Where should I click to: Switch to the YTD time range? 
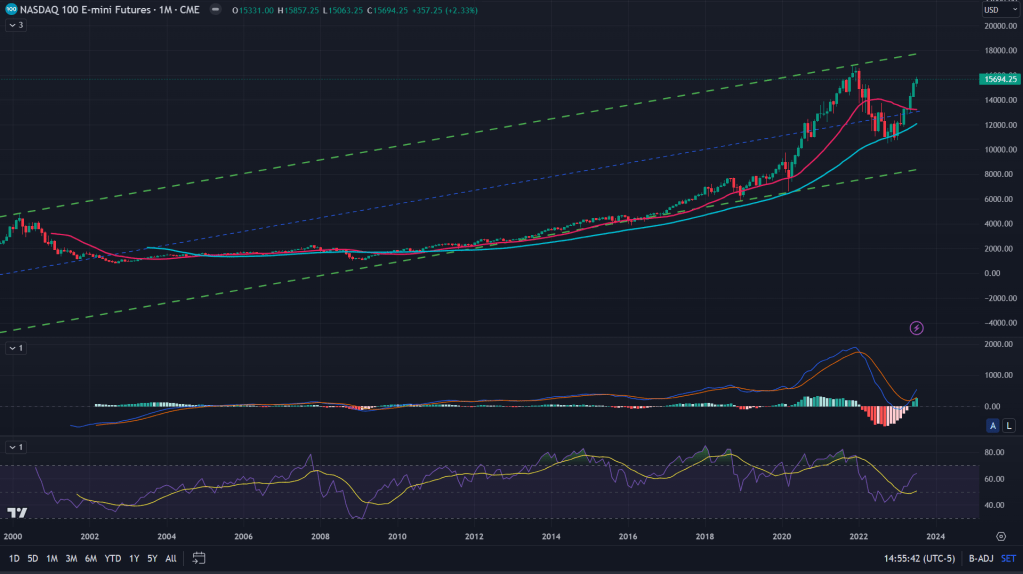111,557
